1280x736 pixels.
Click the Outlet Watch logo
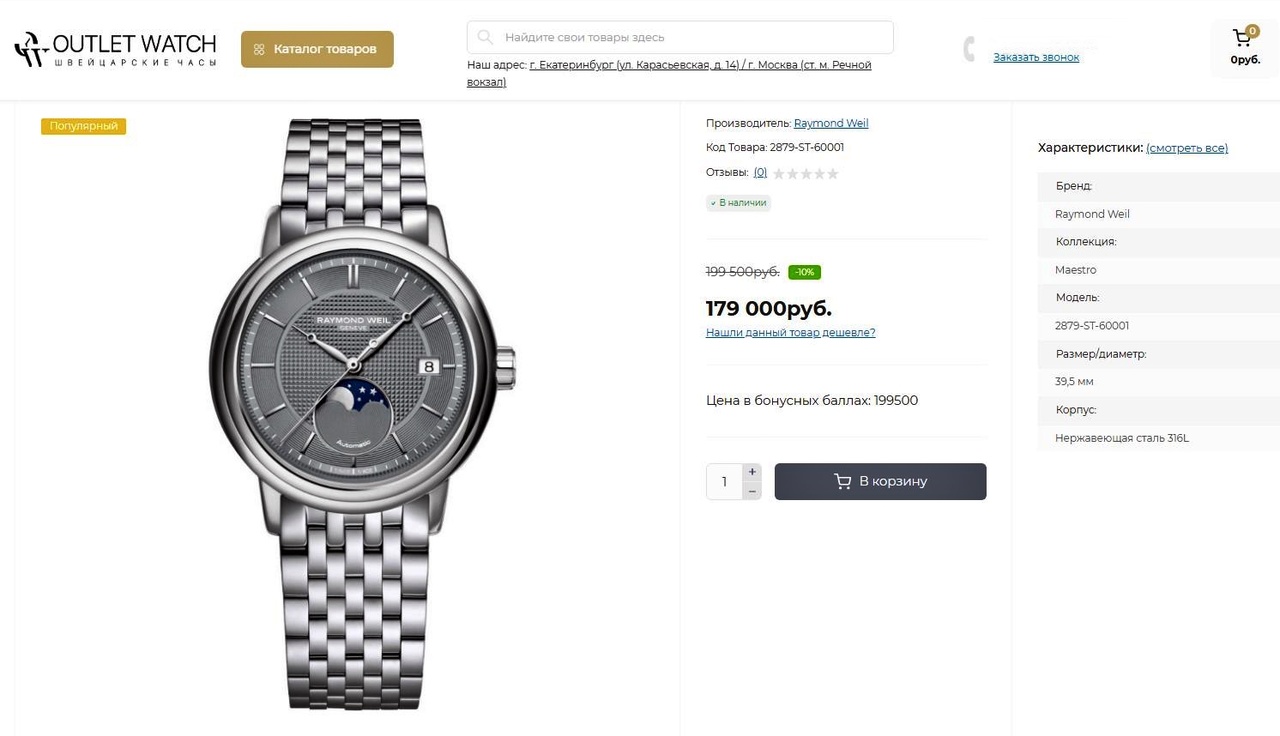click(116, 49)
